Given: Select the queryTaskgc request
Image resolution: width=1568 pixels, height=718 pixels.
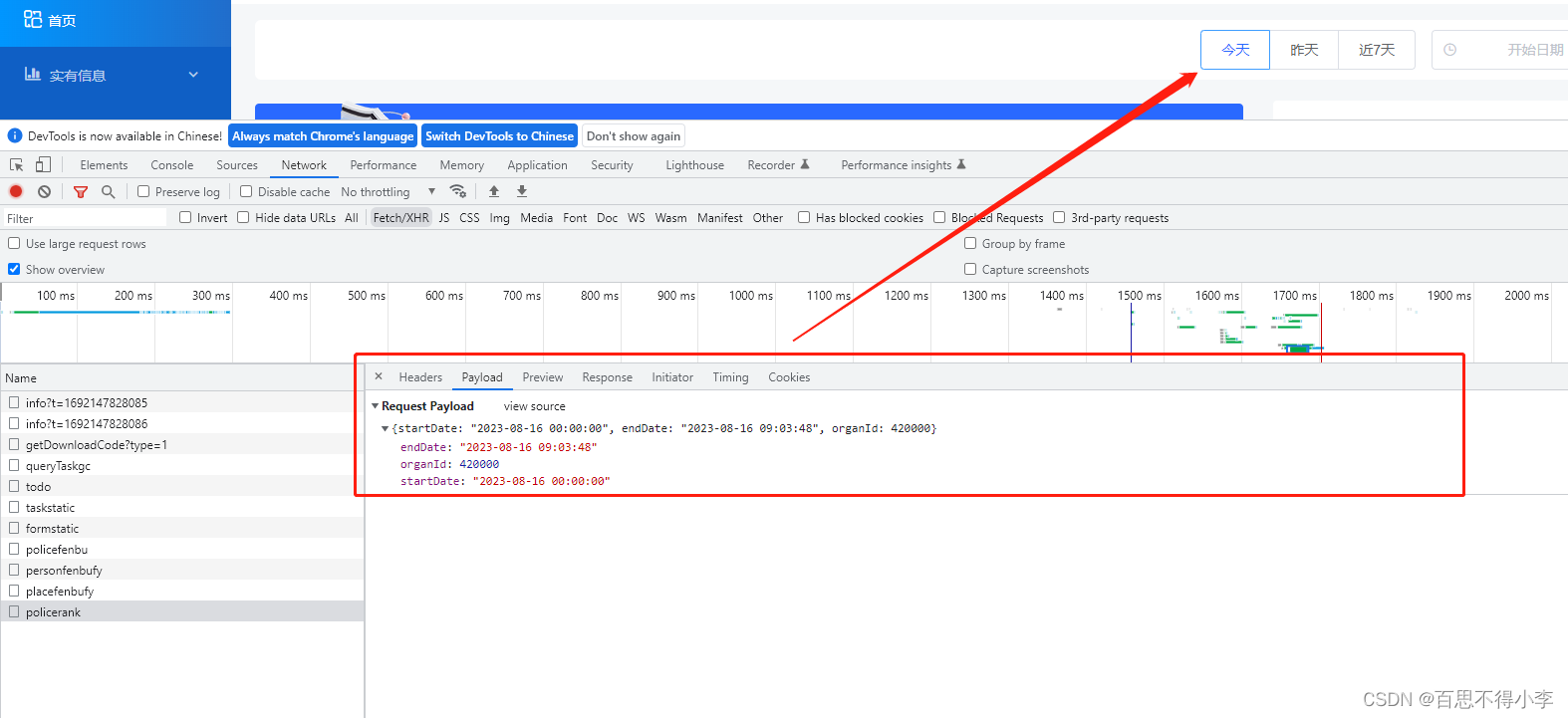Looking at the screenshot, I should click(x=182, y=465).
